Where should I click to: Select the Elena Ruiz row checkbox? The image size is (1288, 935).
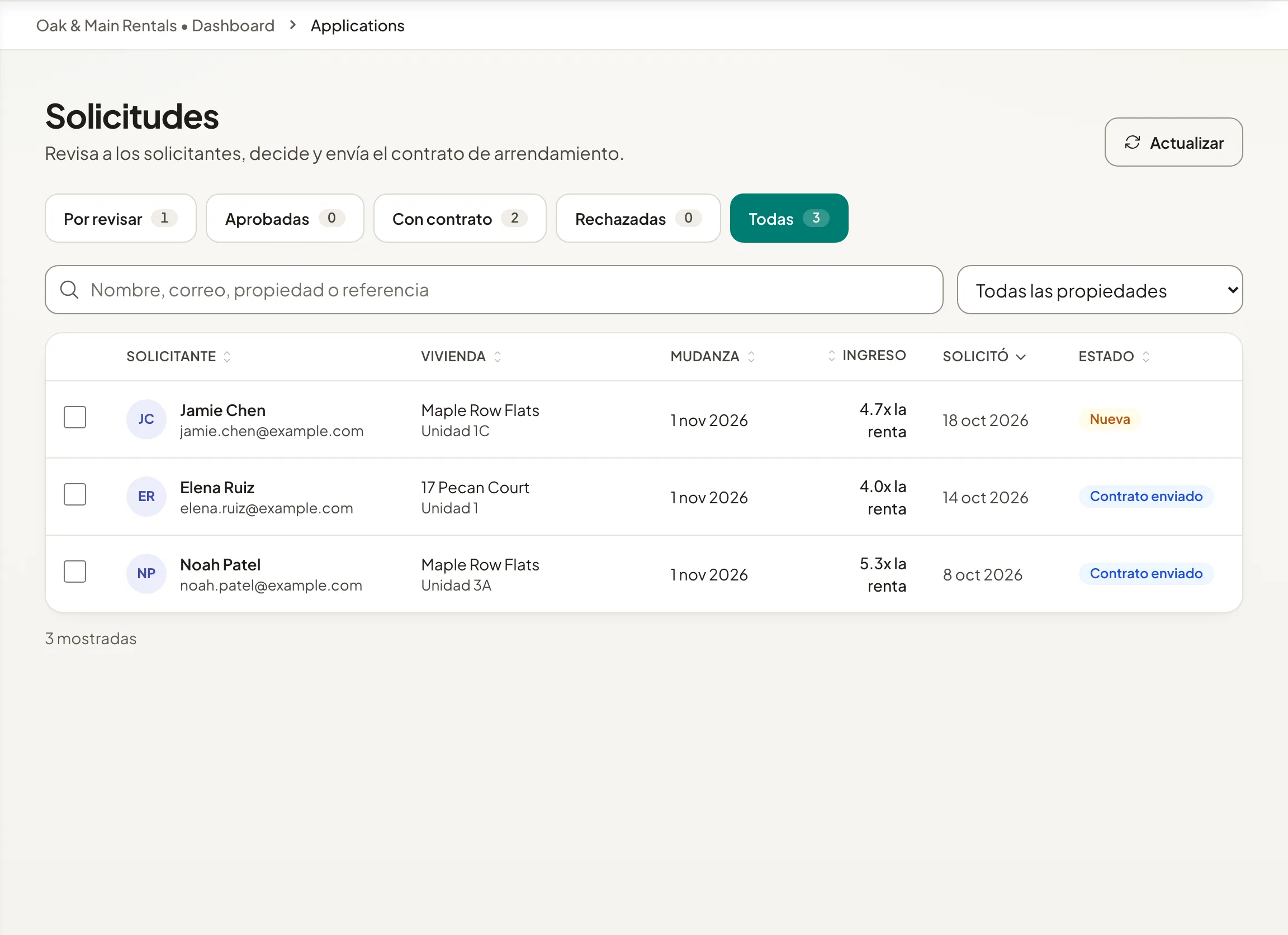click(75, 494)
